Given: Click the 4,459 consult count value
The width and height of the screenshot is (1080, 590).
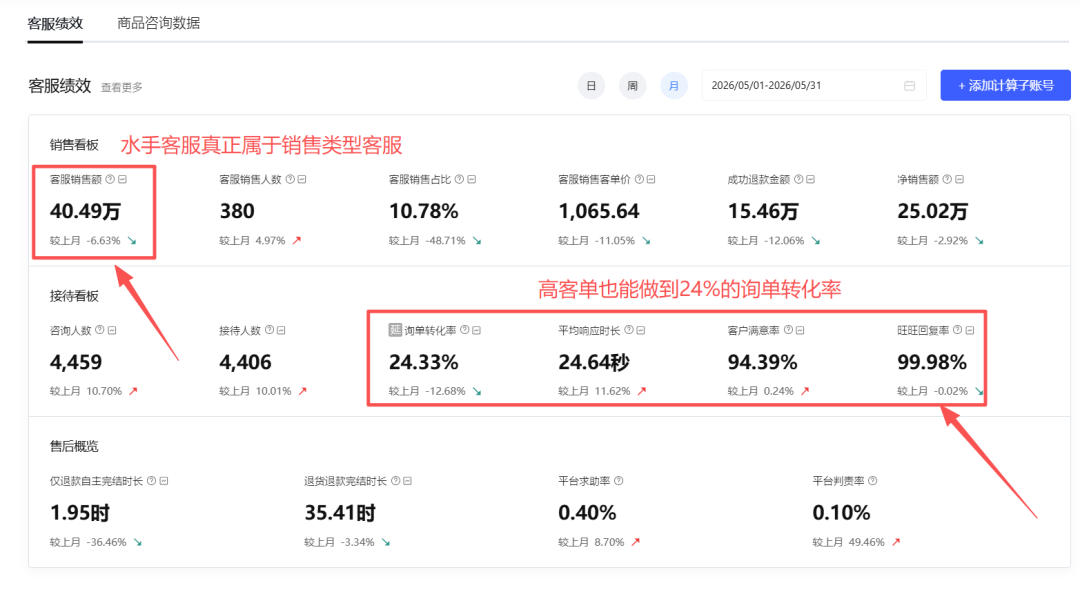Looking at the screenshot, I should coord(76,362).
